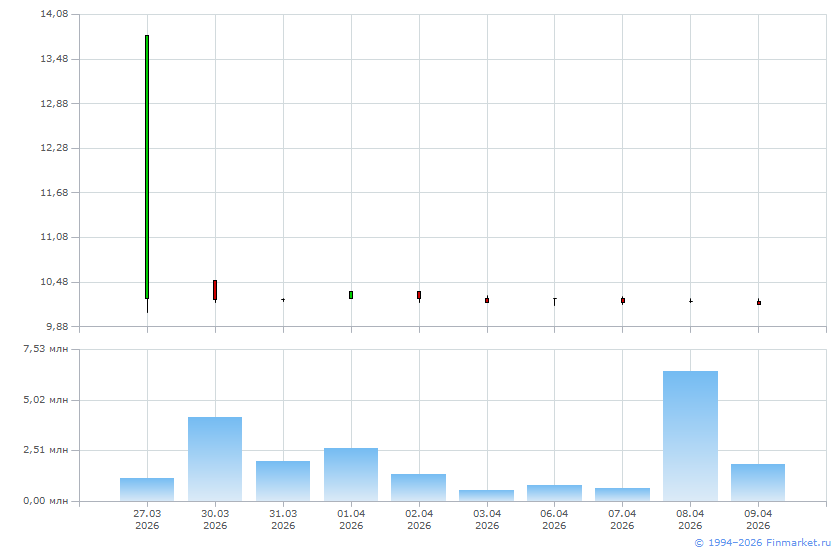Click the green candlestick for 01.04
The image size is (840, 550).
pos(351,295)
